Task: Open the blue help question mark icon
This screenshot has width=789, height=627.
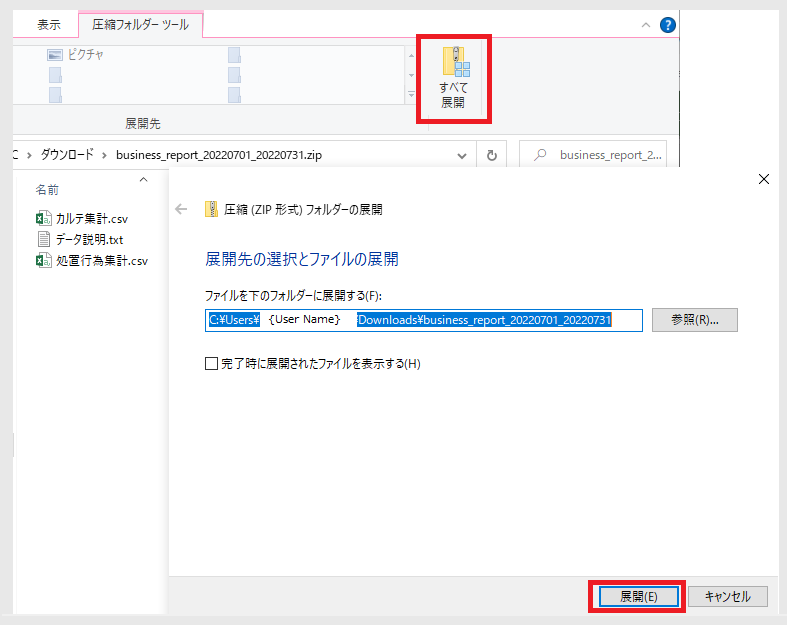Action: [667, 25]
